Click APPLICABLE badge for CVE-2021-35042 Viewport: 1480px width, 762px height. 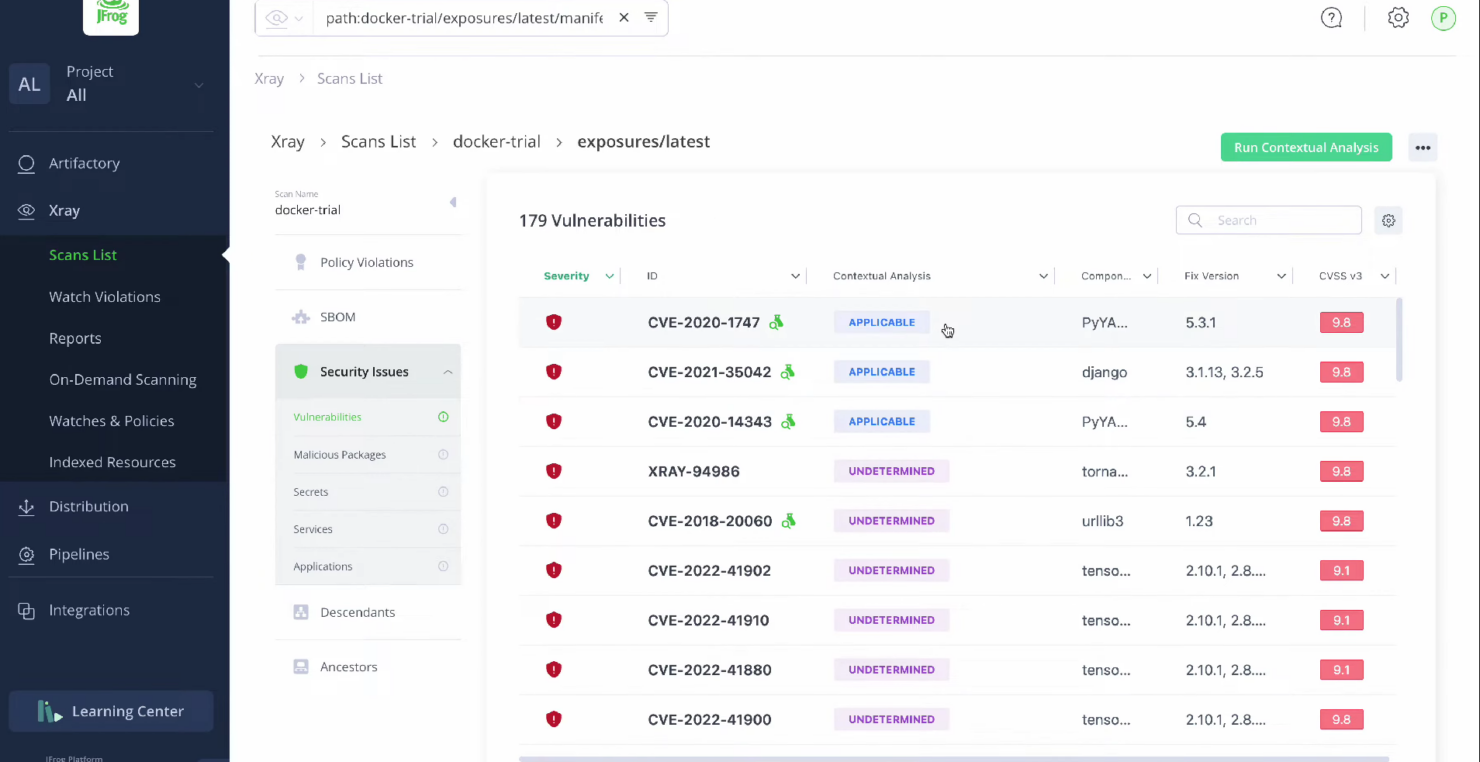pos(882,371)
